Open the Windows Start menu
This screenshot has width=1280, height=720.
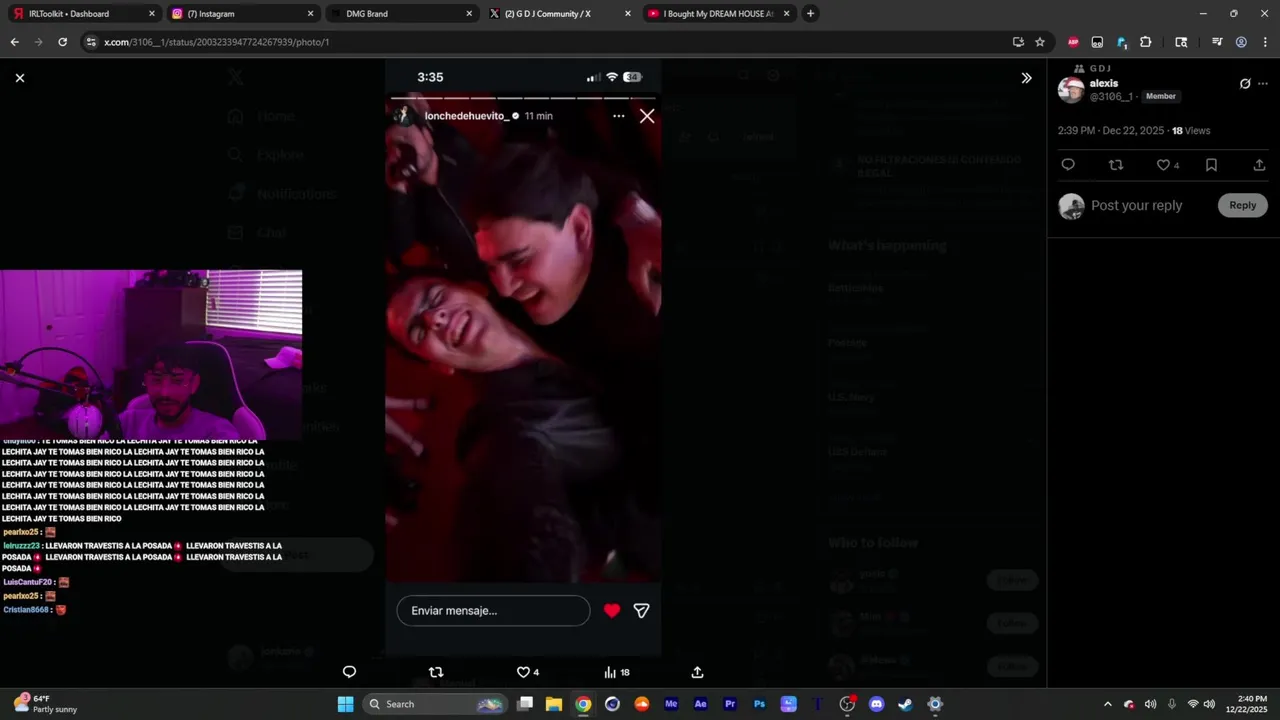point(345,704)
